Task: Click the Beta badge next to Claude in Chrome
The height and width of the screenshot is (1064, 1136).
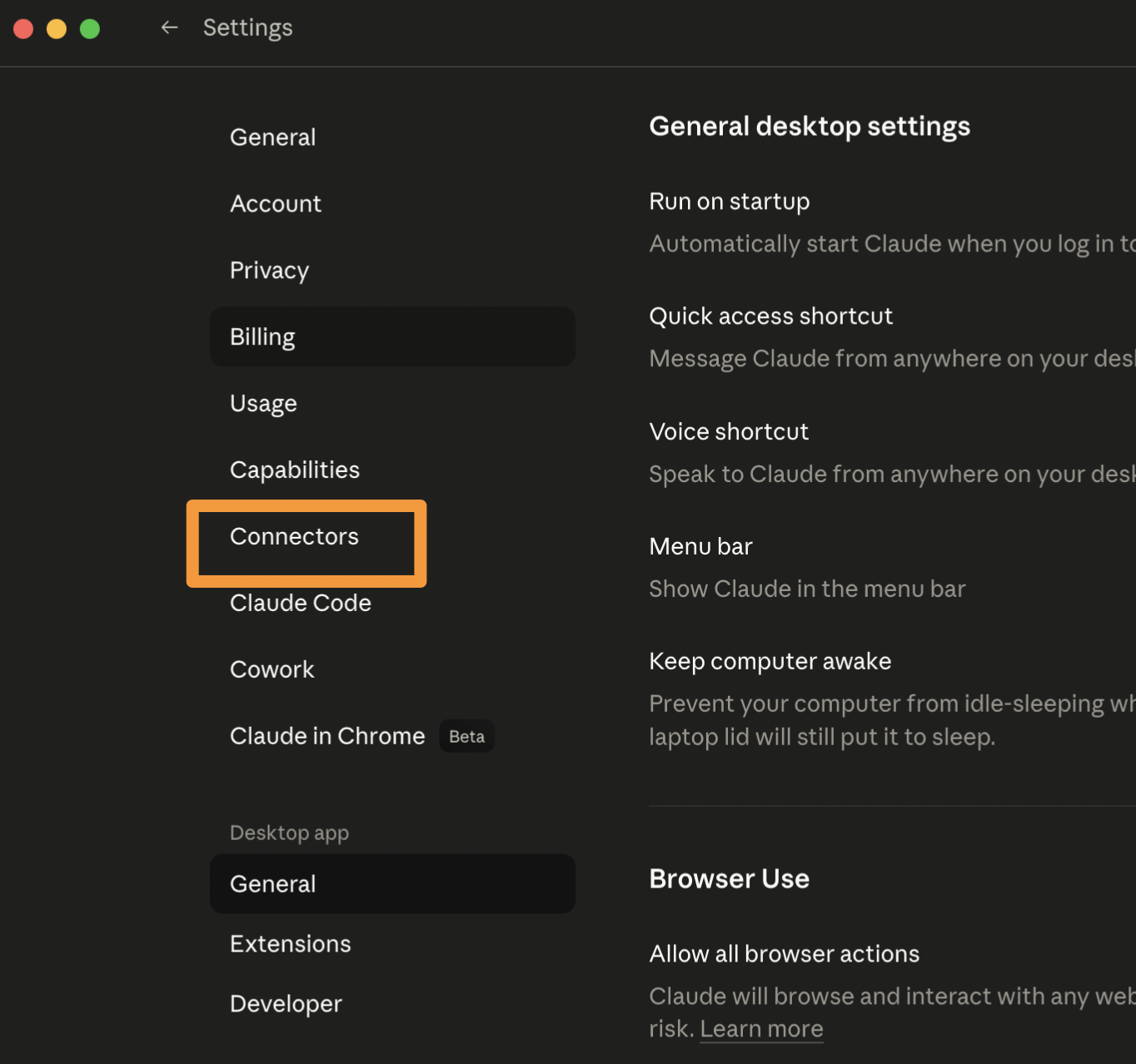Action: 466,736
